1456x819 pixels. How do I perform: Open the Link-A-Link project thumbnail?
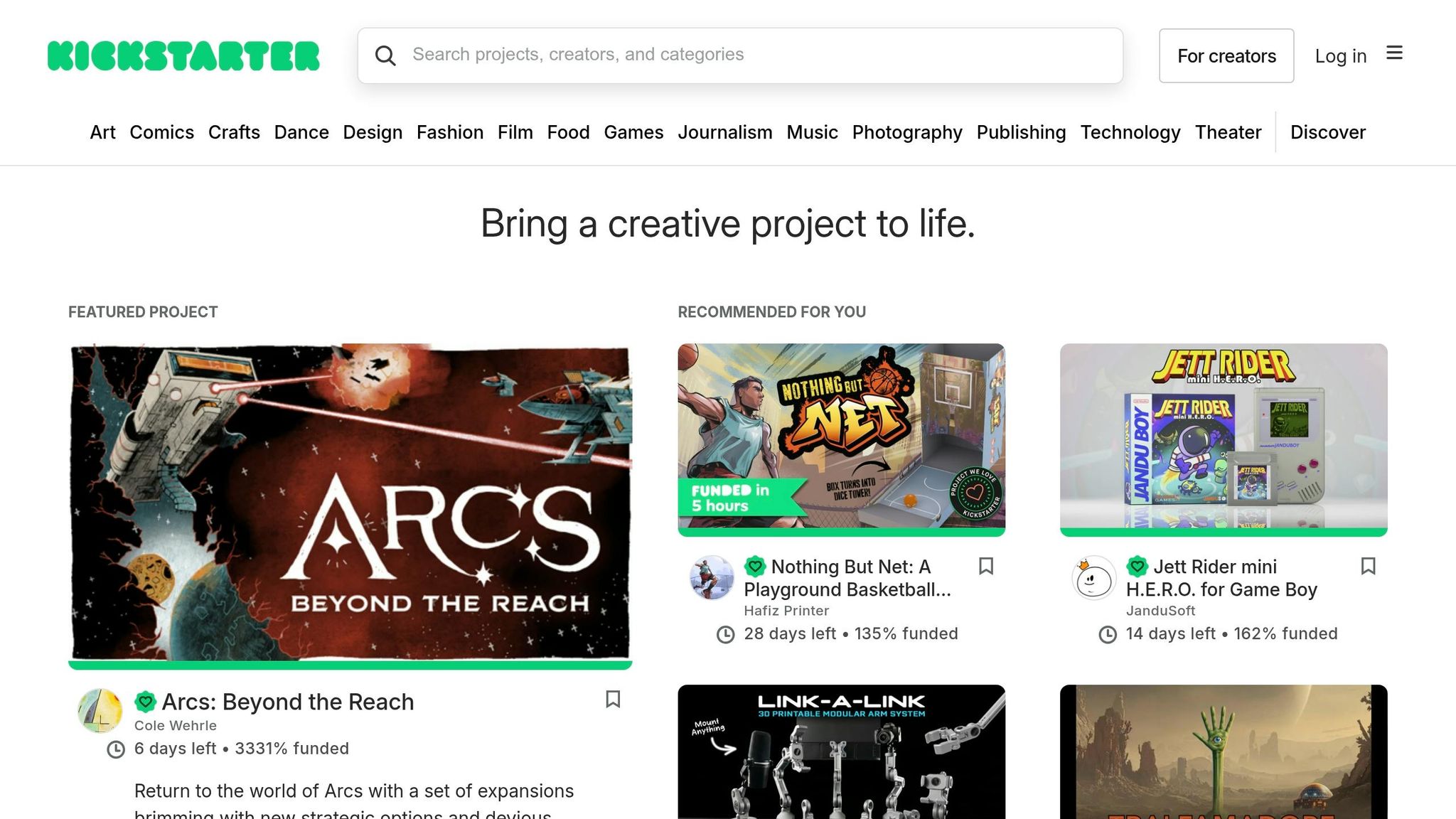tap(842, 754)
